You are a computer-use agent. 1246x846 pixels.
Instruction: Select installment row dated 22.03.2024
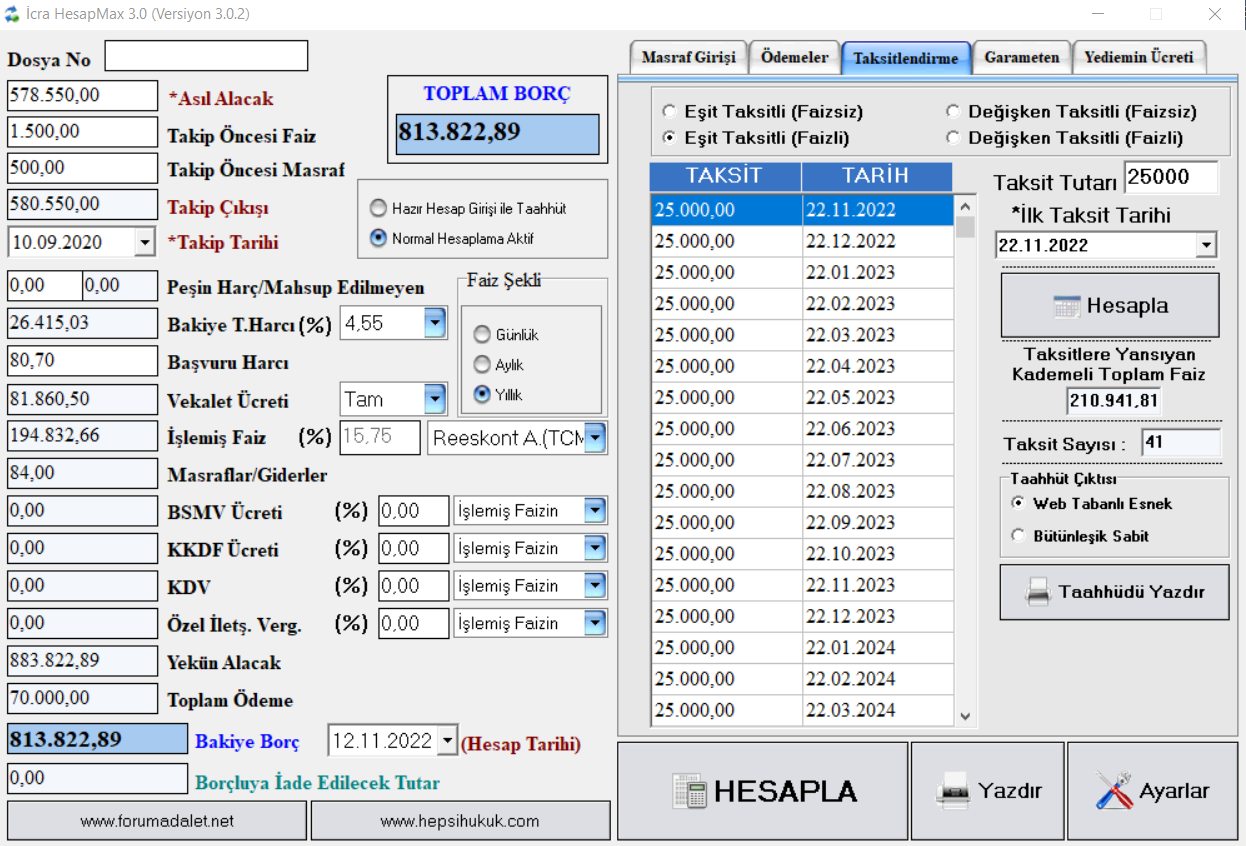click(802, 710)
